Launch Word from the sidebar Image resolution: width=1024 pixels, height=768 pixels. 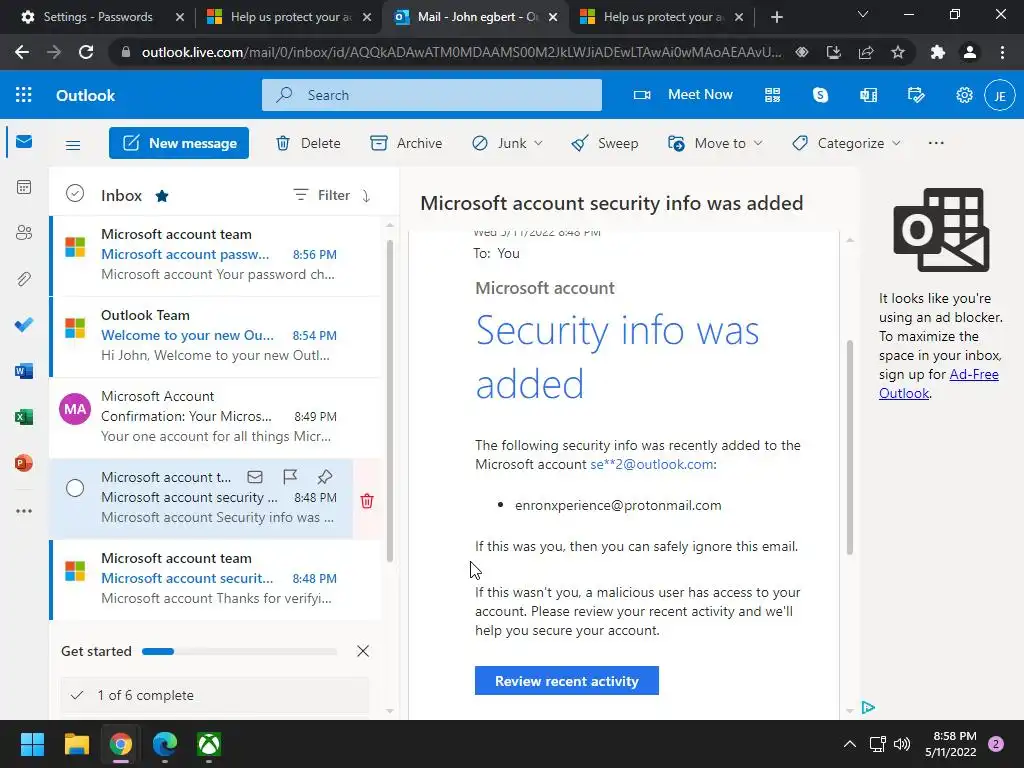tap(24, 371)
